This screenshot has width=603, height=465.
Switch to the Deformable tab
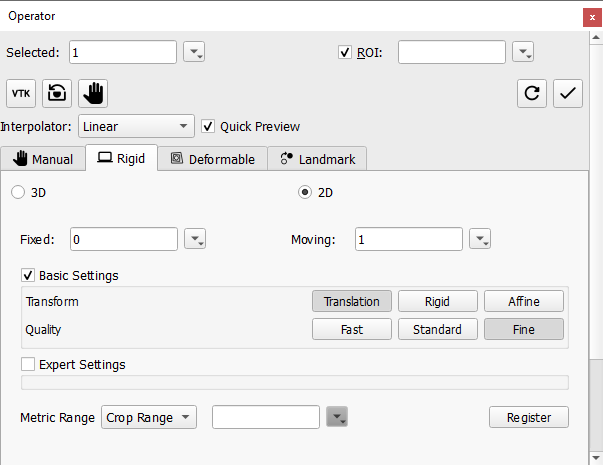(212, 159)
